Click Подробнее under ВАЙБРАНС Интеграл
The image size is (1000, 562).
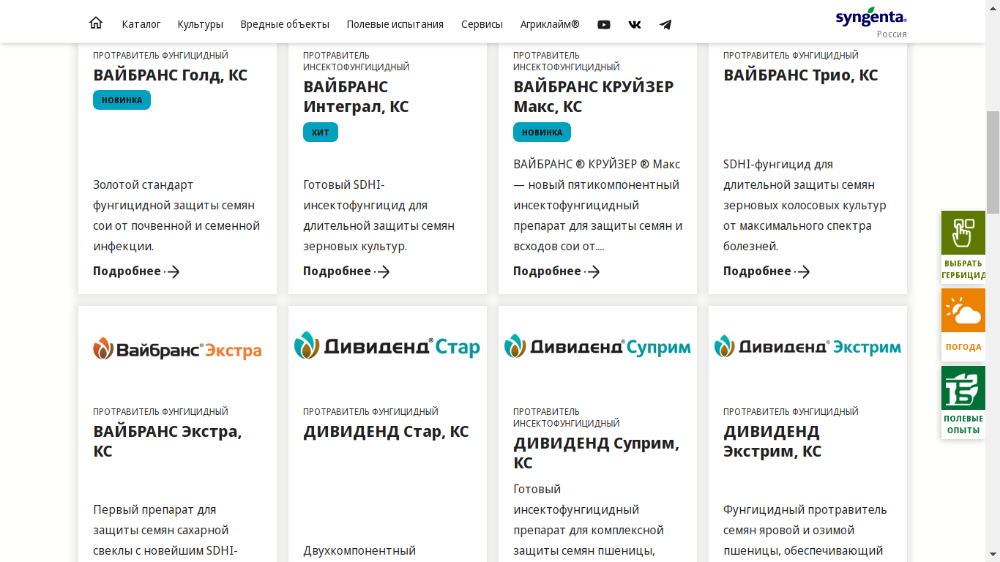click(346, 271)
